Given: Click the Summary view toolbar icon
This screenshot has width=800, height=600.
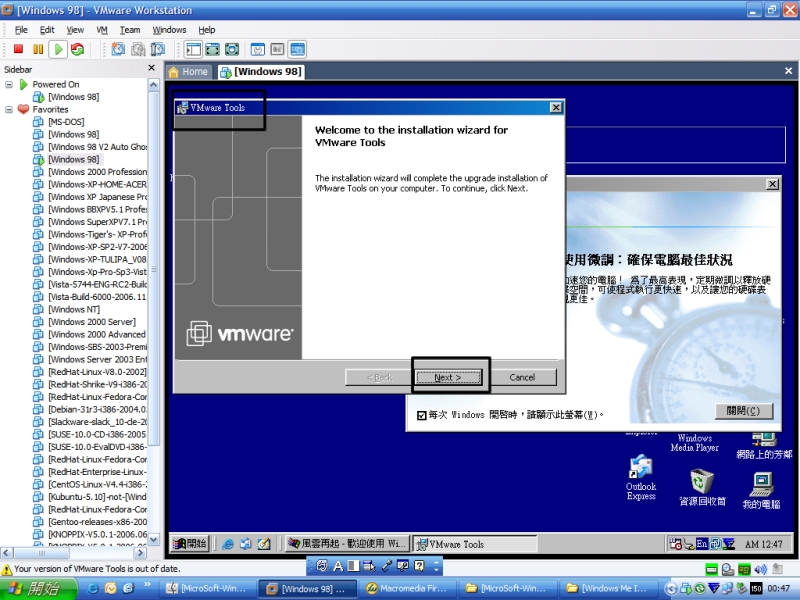Looking at the screenshot, I should [x=258, y=49].
